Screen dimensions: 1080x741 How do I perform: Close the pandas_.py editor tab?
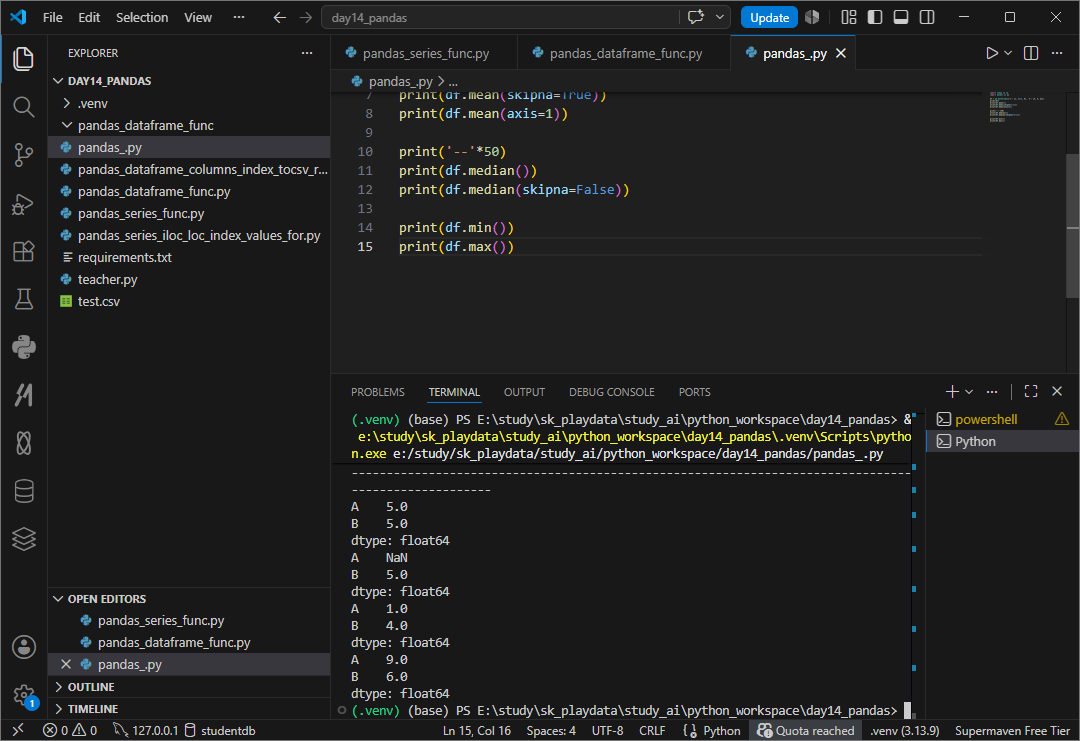840,53
